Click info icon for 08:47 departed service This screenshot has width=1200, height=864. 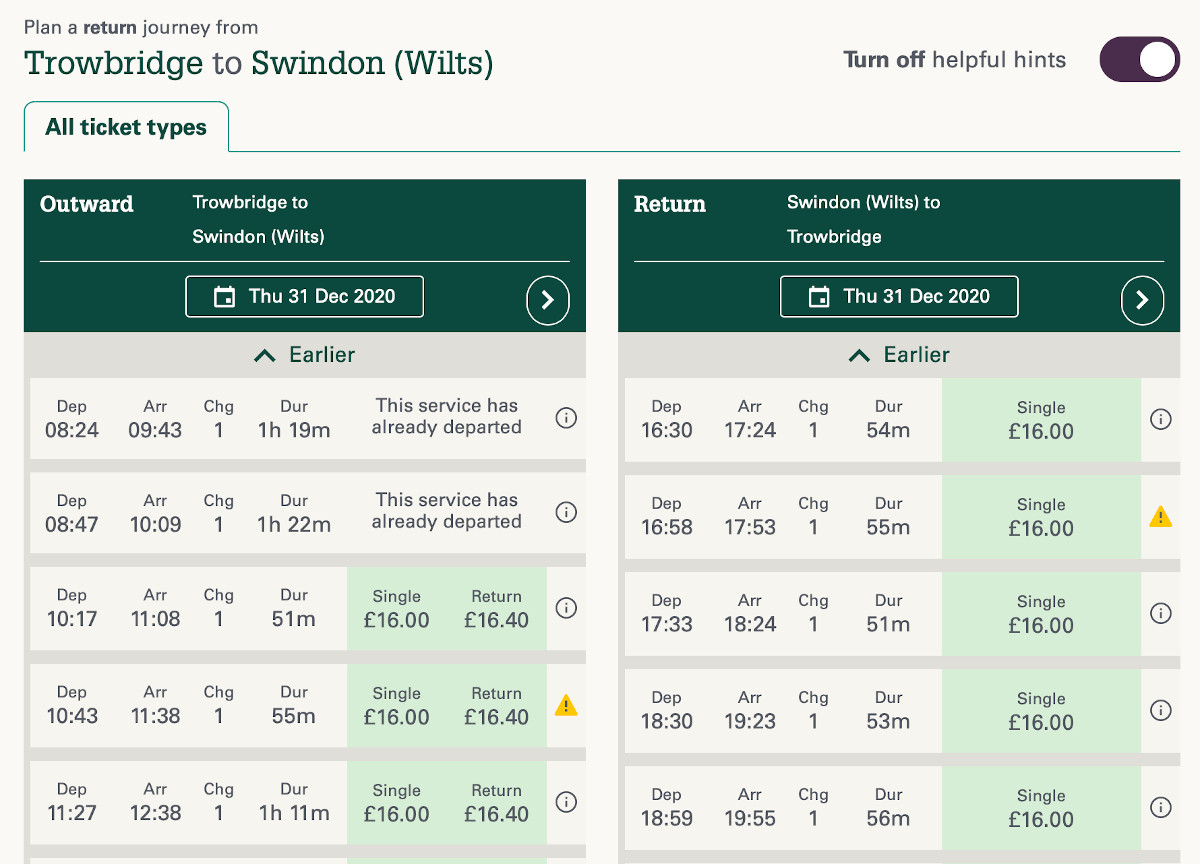[566, 512]
